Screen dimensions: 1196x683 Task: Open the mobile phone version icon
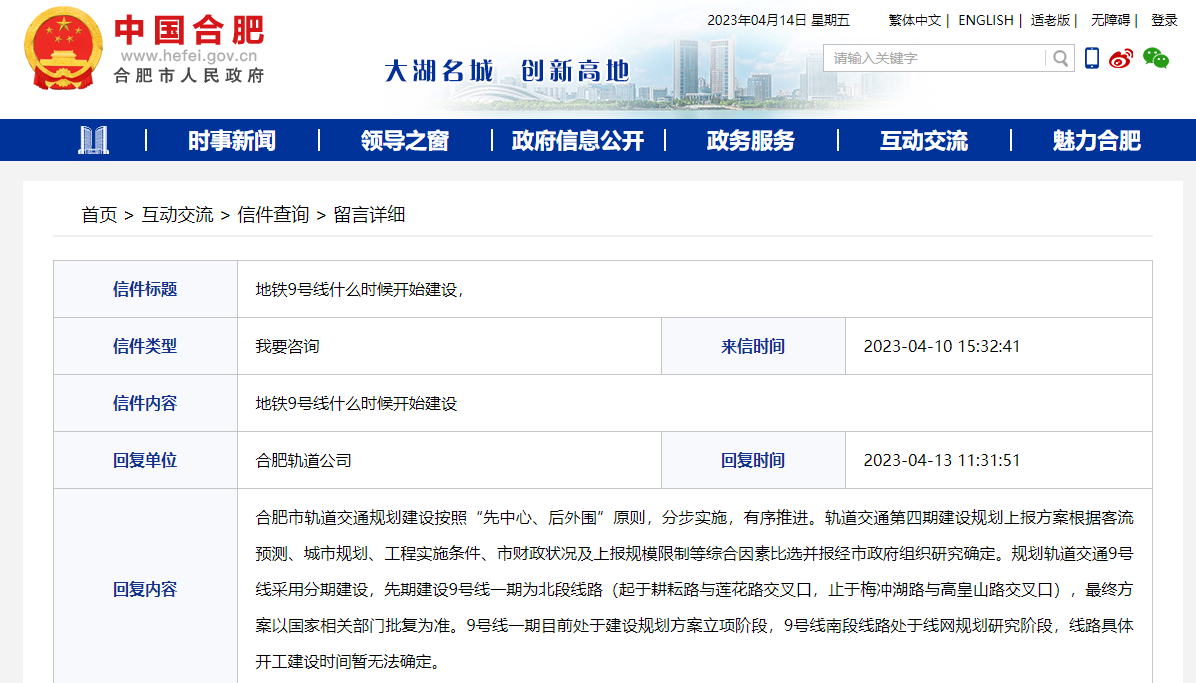(1092, 58)
